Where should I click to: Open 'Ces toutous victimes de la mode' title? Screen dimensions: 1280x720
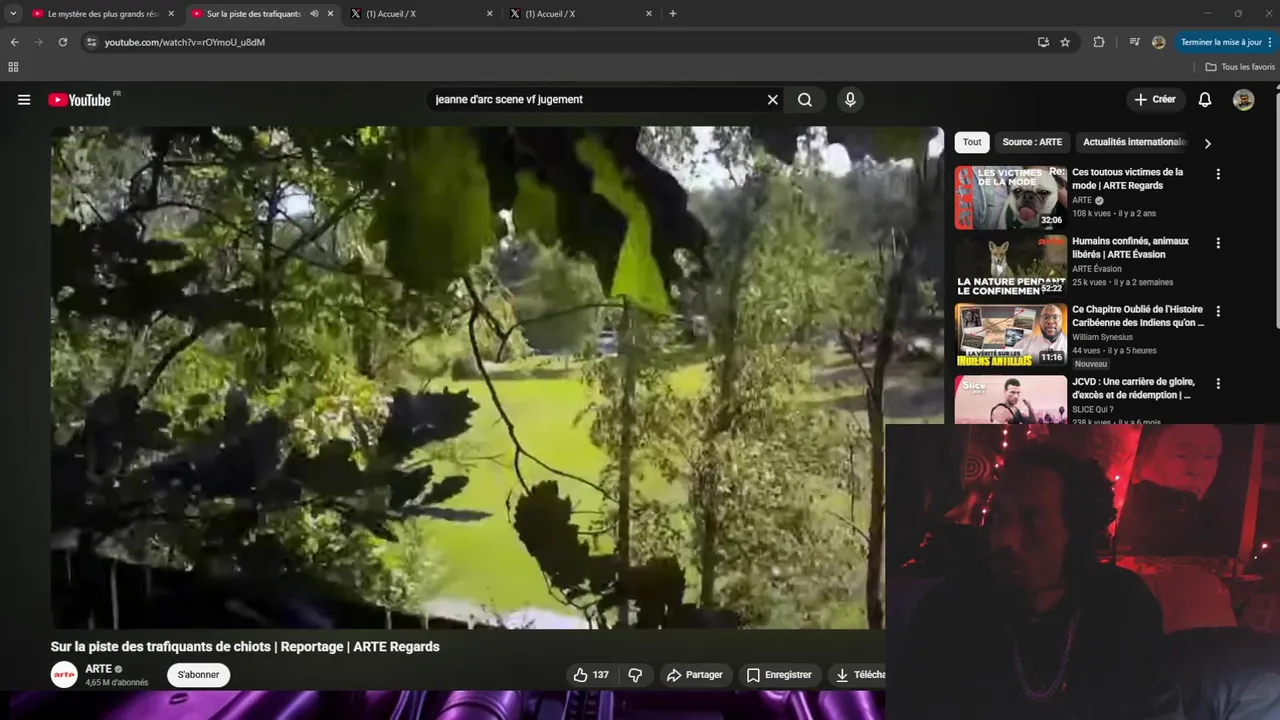(1127, 179)
